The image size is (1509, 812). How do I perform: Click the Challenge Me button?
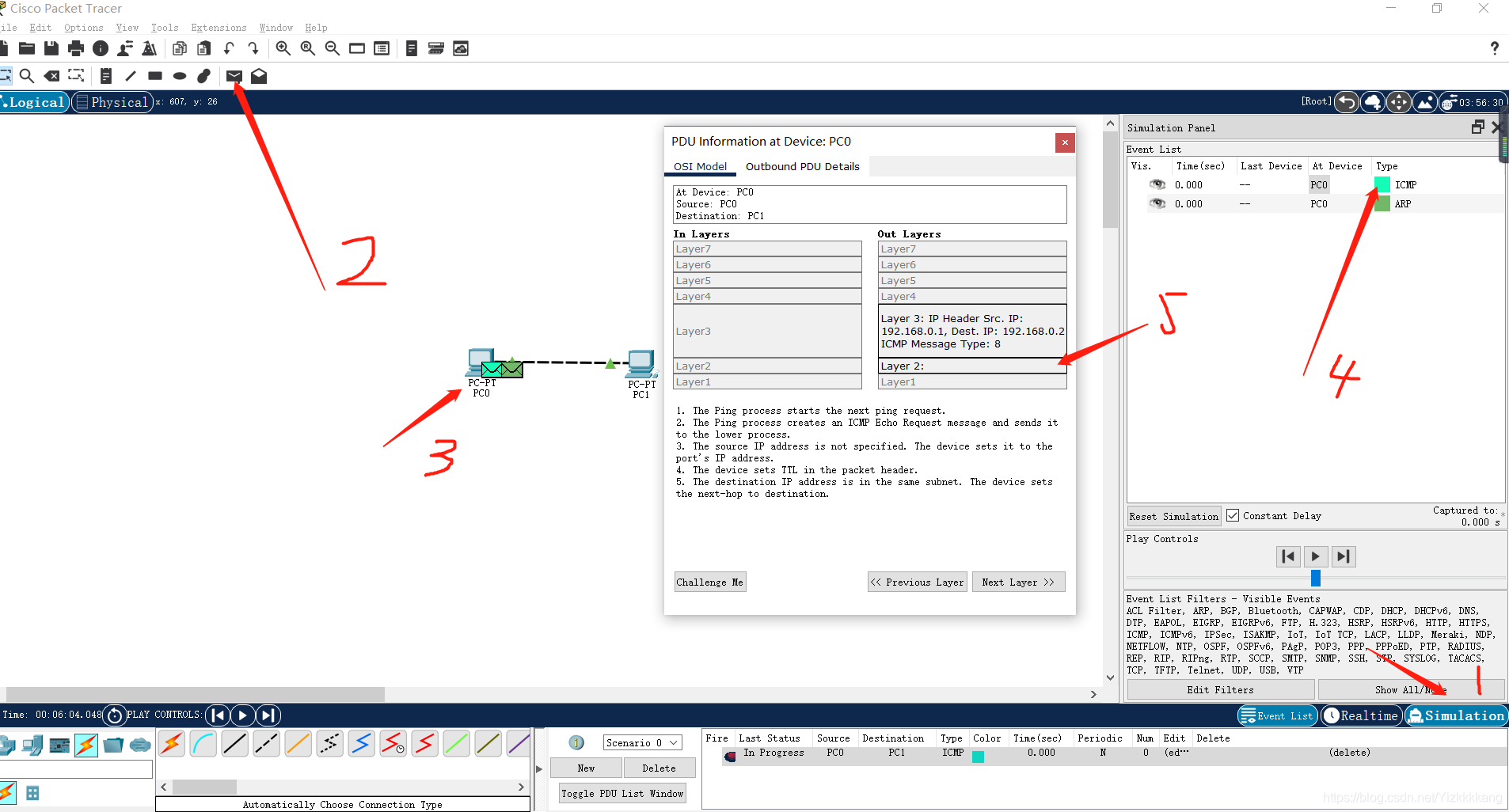(709, 582)
